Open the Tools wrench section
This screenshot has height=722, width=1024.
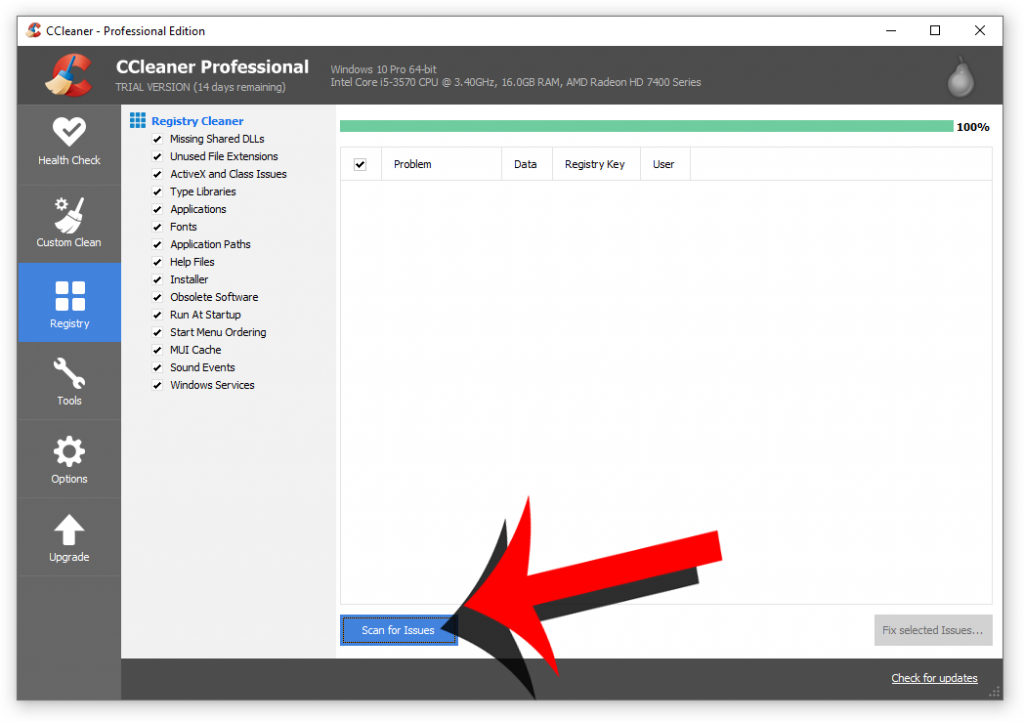(x=69, y=381)
